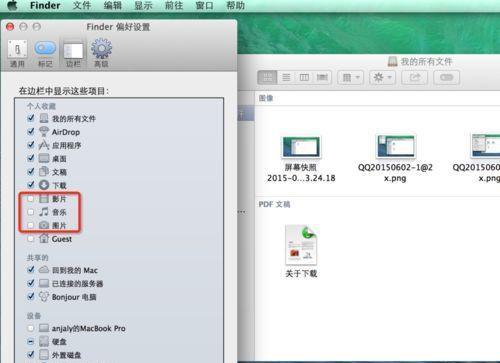Viewport: 500px width, 363px height.
Task: Open the action gear dropdown menu
Action: 382,78
